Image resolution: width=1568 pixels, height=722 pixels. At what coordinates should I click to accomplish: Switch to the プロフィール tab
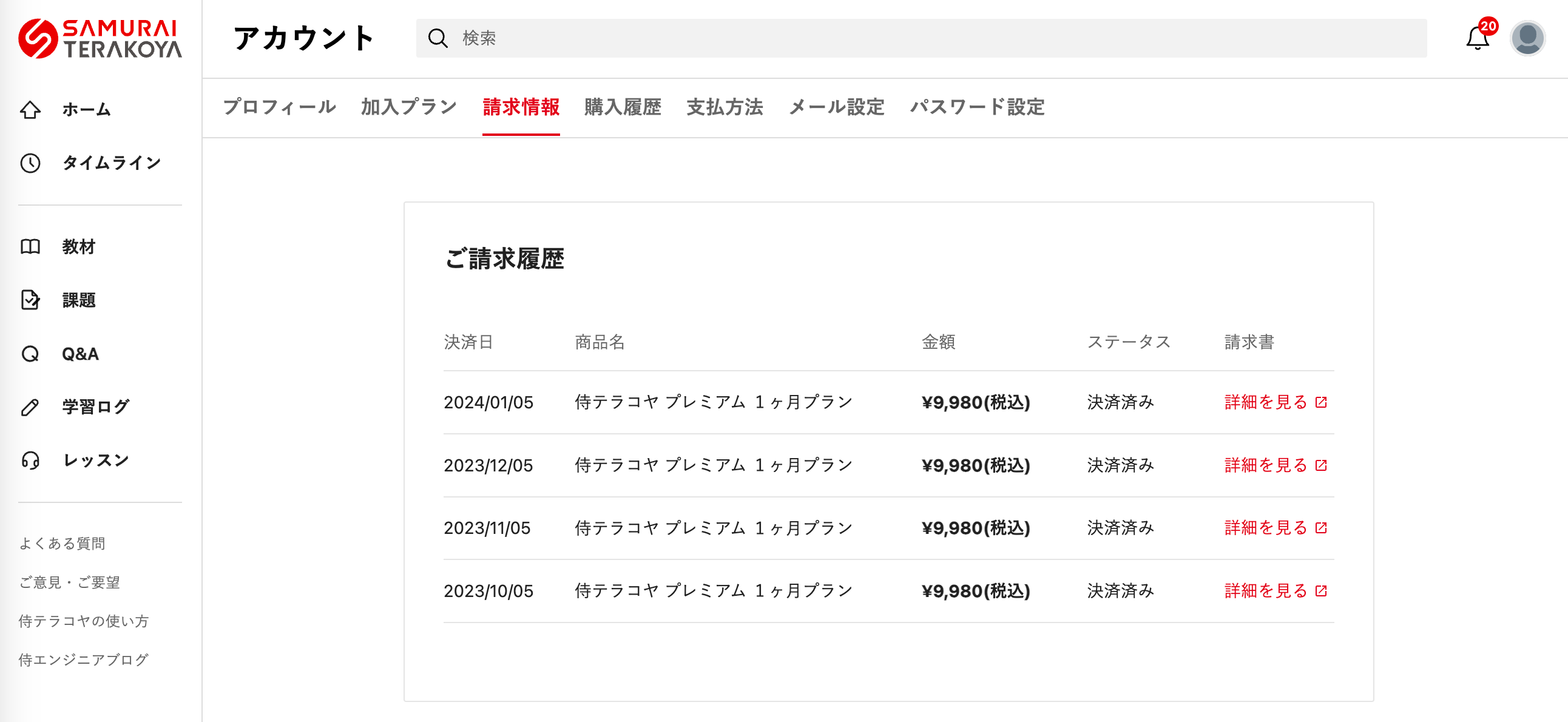point(279,107)
